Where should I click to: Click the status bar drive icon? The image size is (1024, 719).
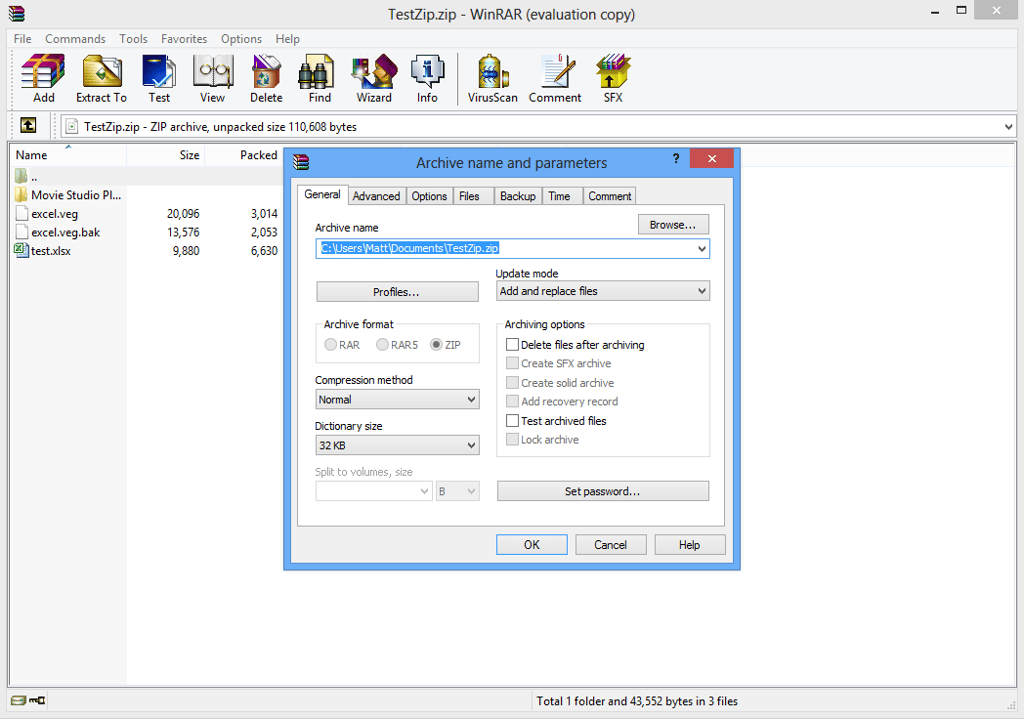coord(18,701)
